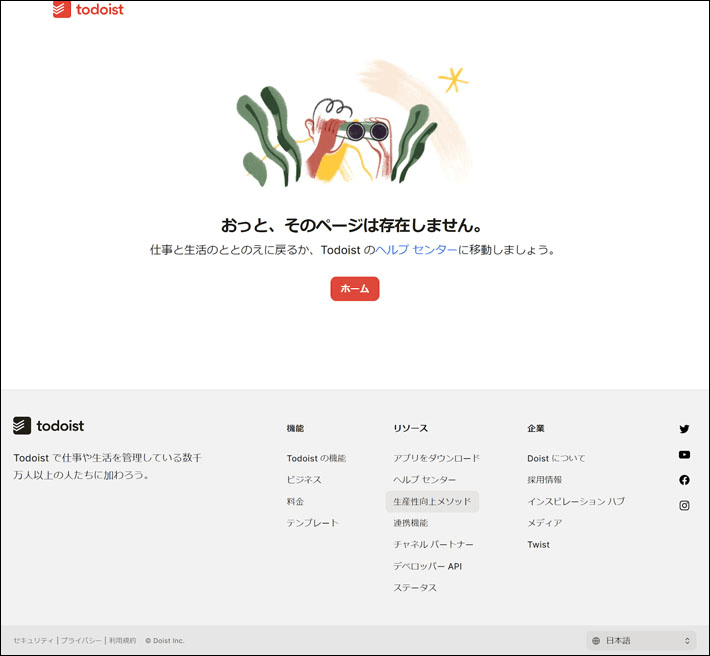Image resolution: width=710 pixels, height=656 pixels.
Task: Click the 企業 footer column heading
Action: click(536, 428)
